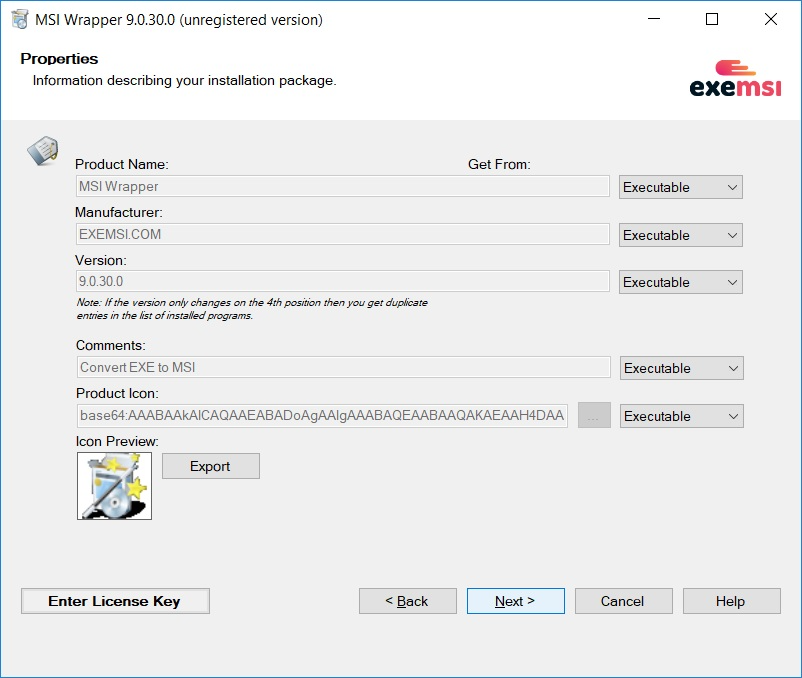802x678 pixels.
Task: Select the Version field showing 9.0.30.0
Action: (342, 281)
